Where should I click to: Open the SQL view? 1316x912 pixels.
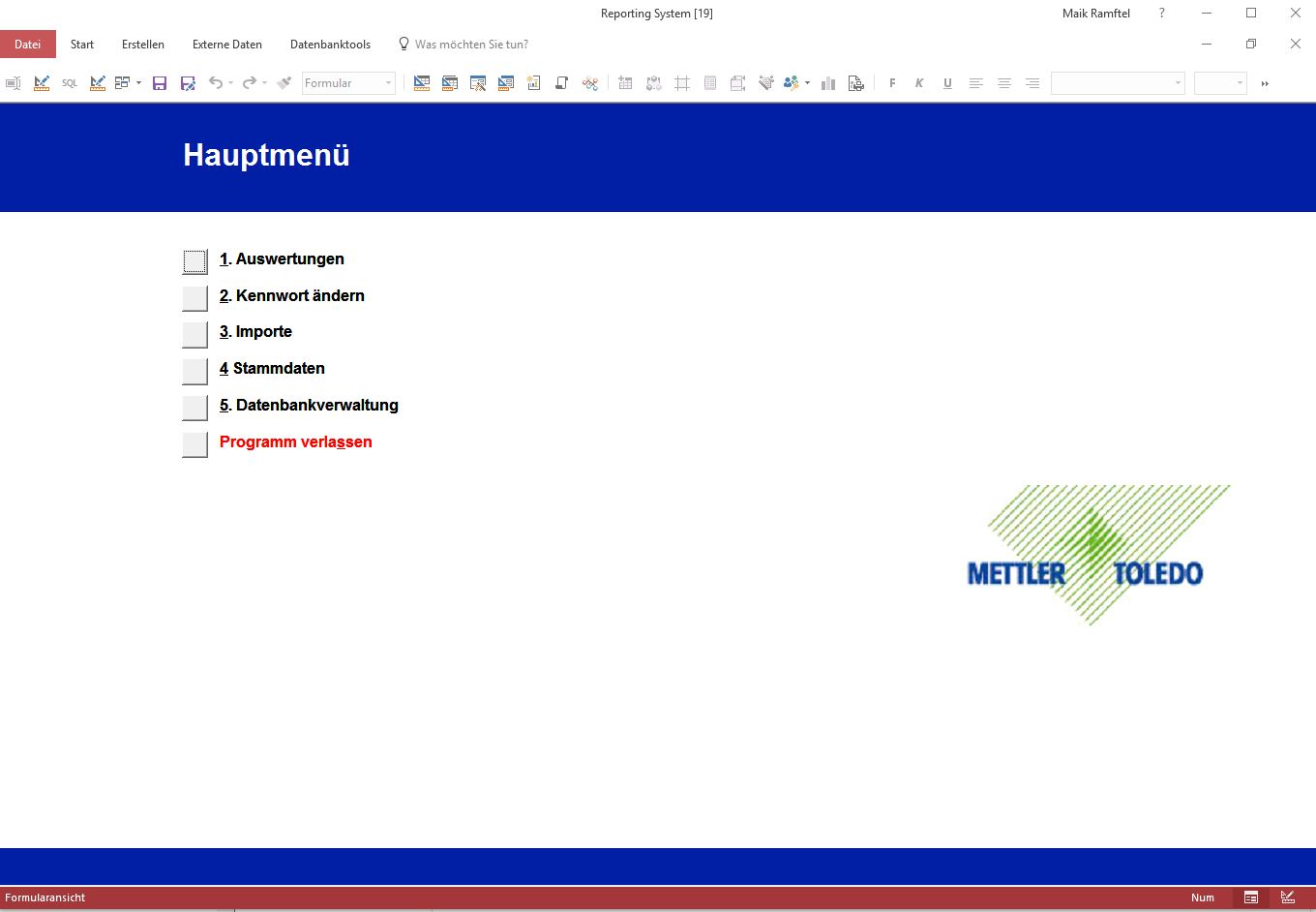[70, 83]
